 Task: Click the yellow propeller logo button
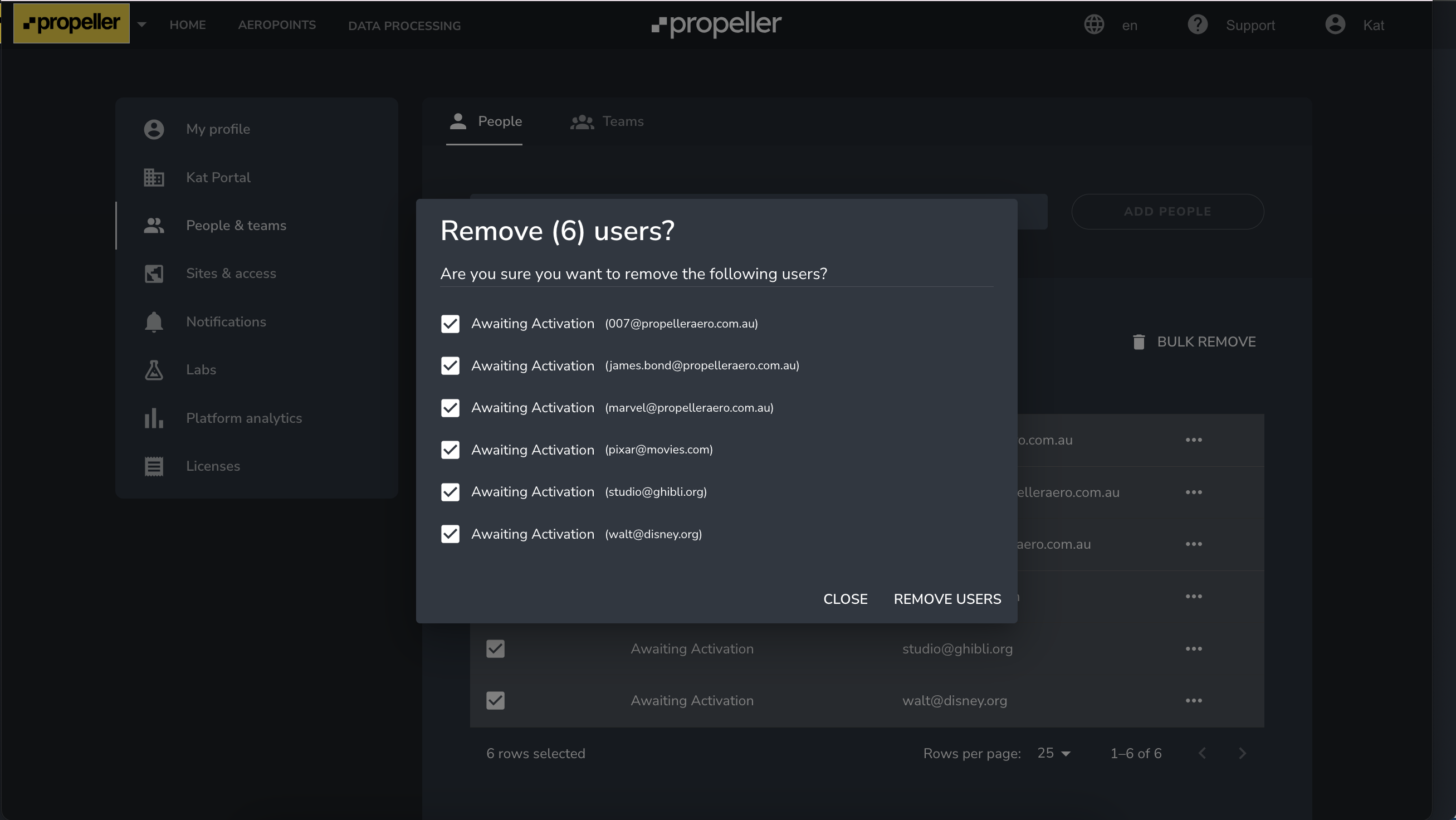pos(71,23)
